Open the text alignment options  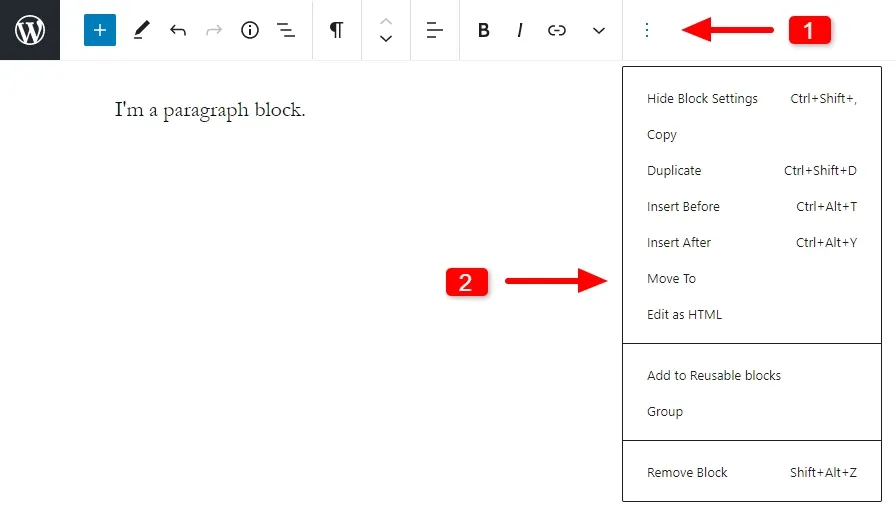pyautogui.click(x=434, y=30)
